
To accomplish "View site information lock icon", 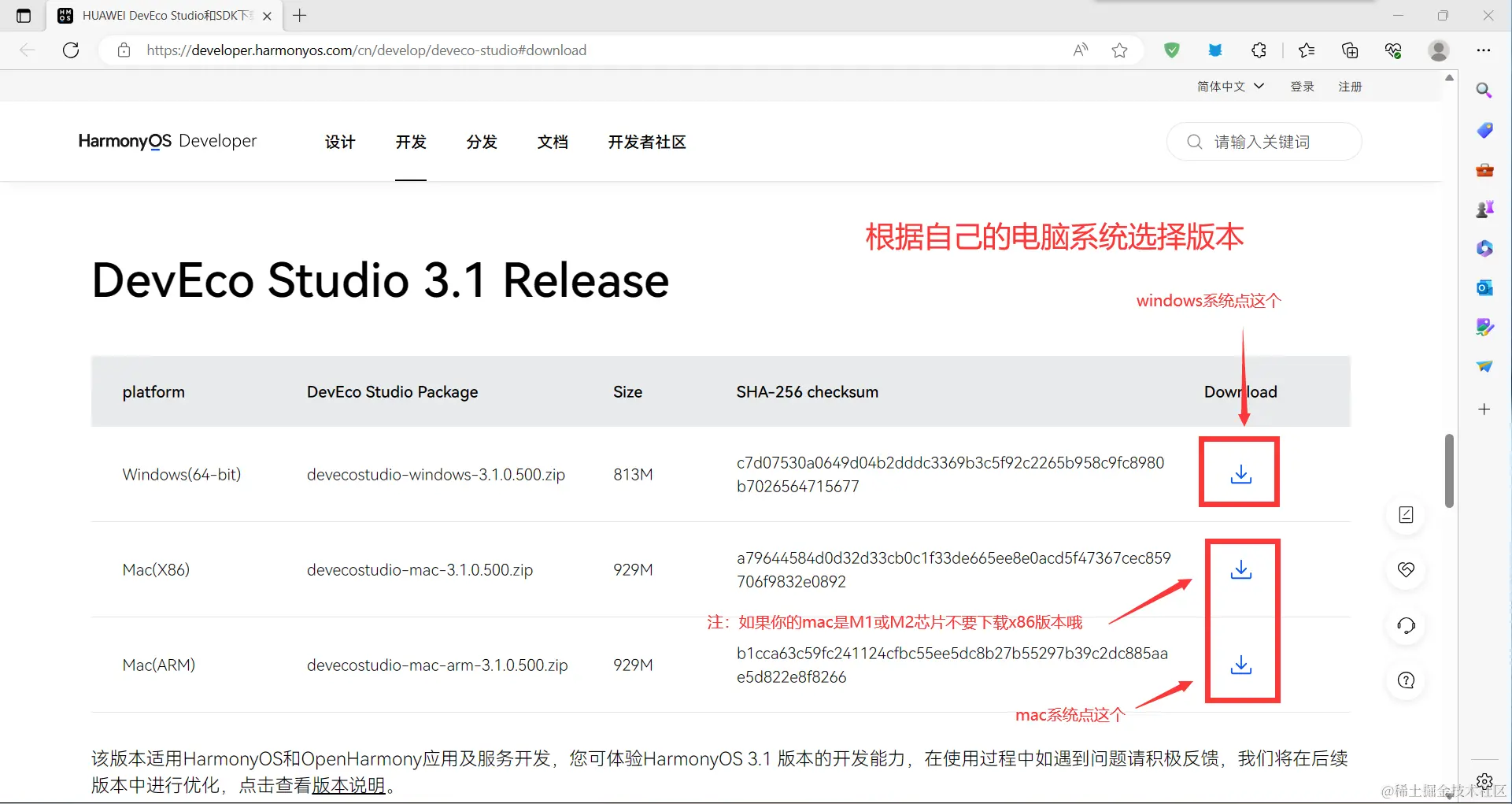I will [124, 50].
